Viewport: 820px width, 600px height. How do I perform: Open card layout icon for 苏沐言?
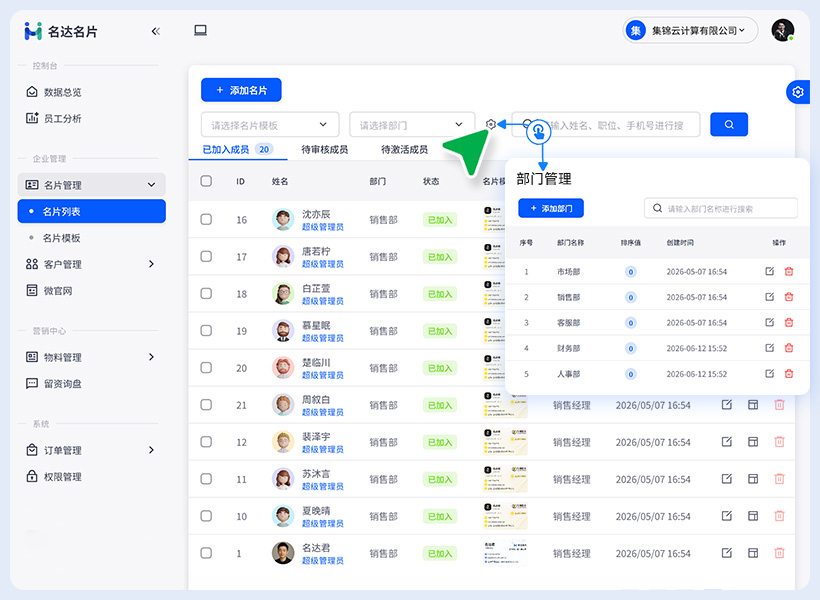click(753, 479)
